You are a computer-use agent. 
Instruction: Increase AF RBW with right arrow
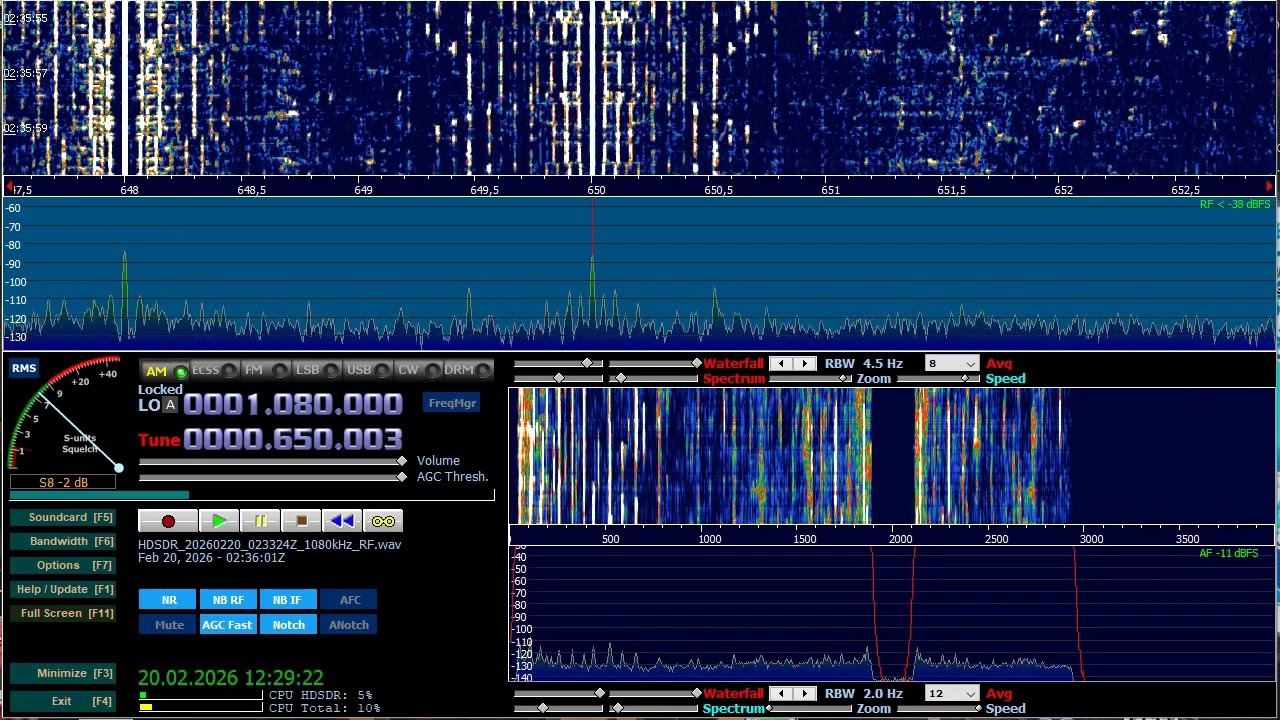point(805,694)
